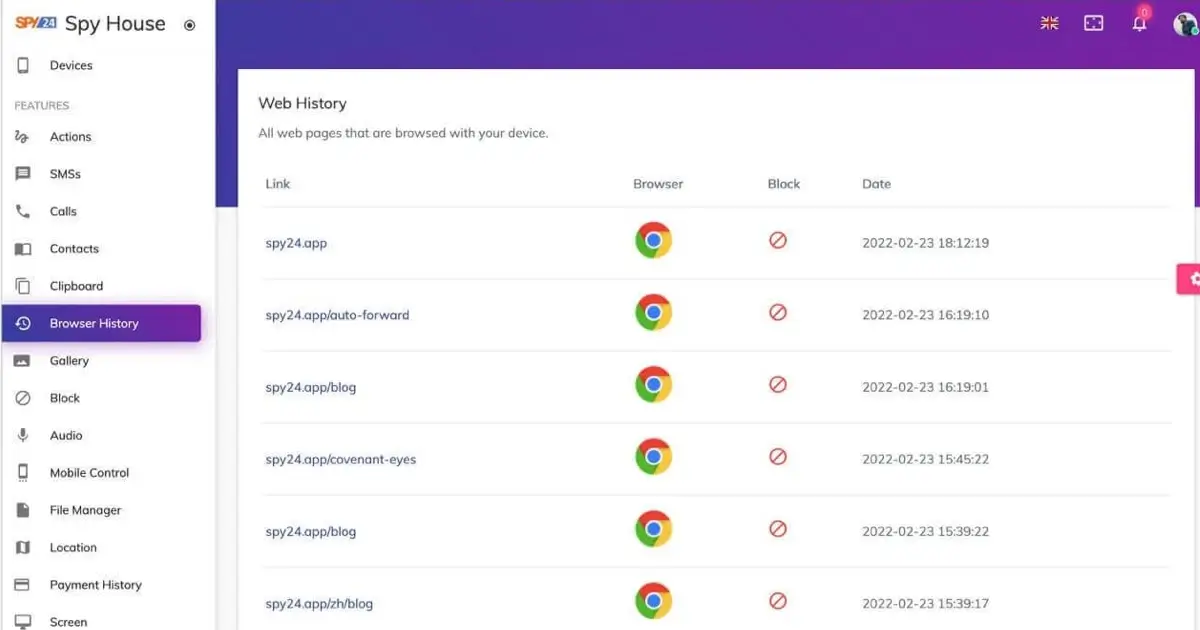Viewport: 1200px width, 630px height.
Task: Click the Actions squiggle icon
Action: click(23, 137)
